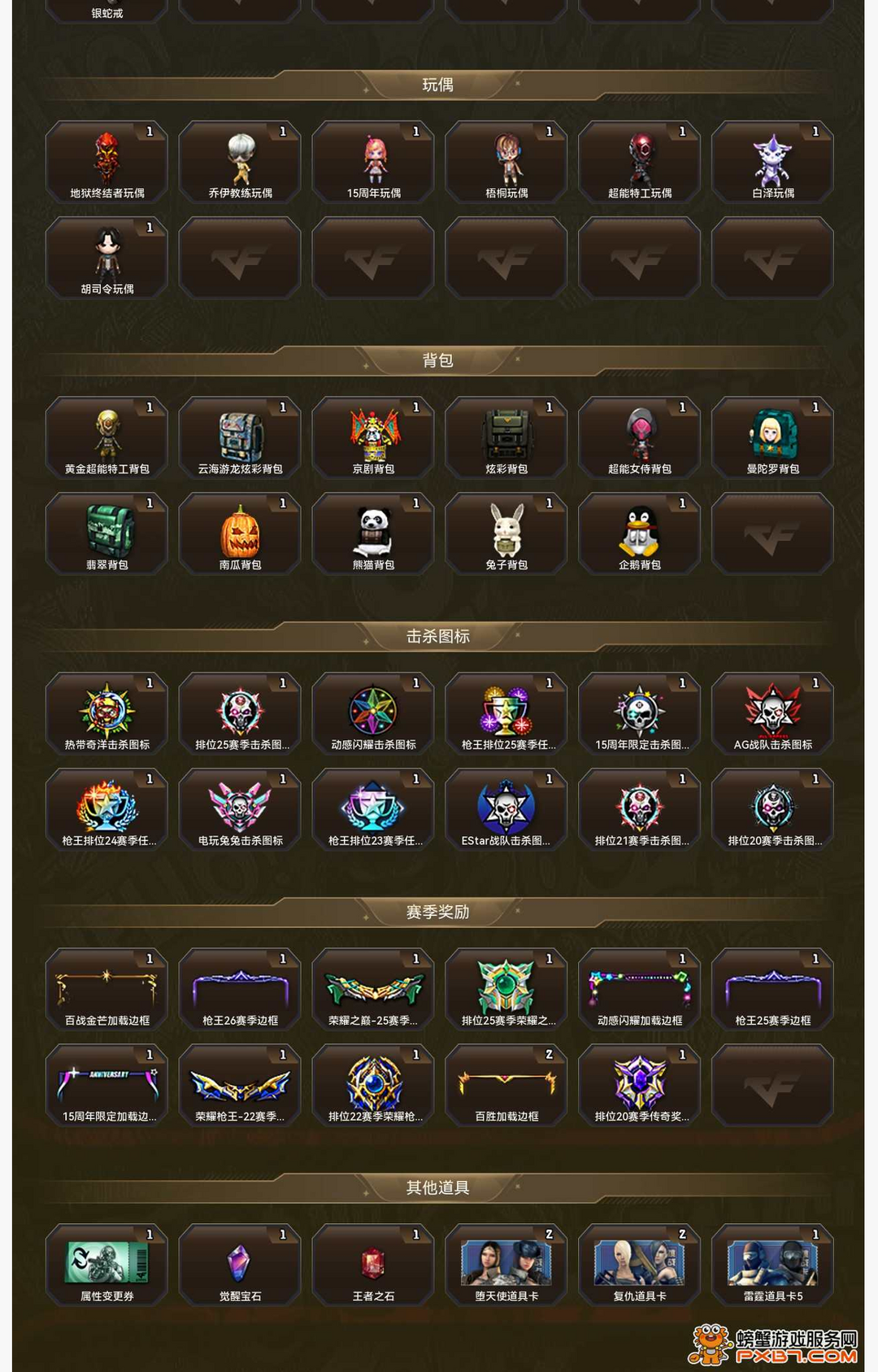
Task: Click the 属性变更券 ticket item
Action: coord(106,1265)
